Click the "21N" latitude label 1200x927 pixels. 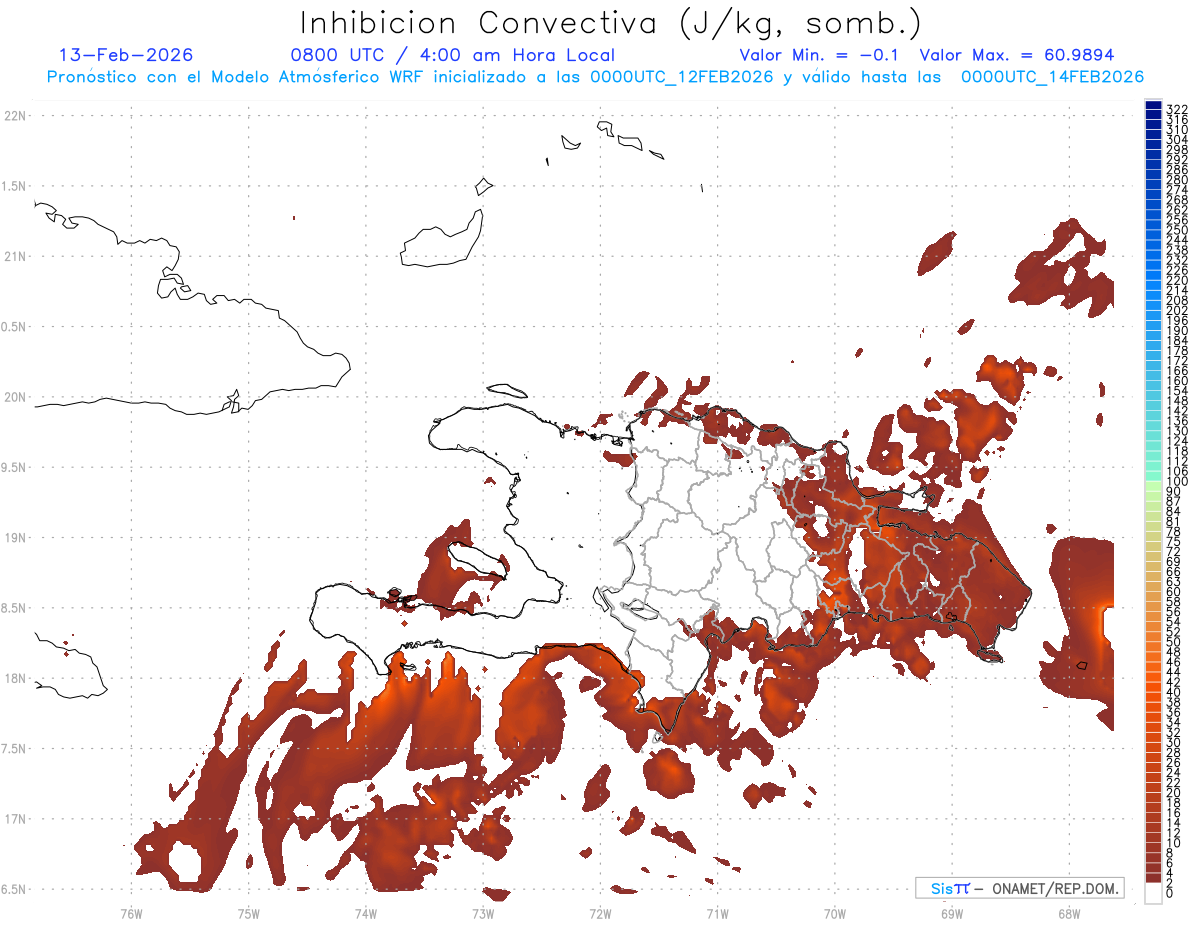(14, 257)
